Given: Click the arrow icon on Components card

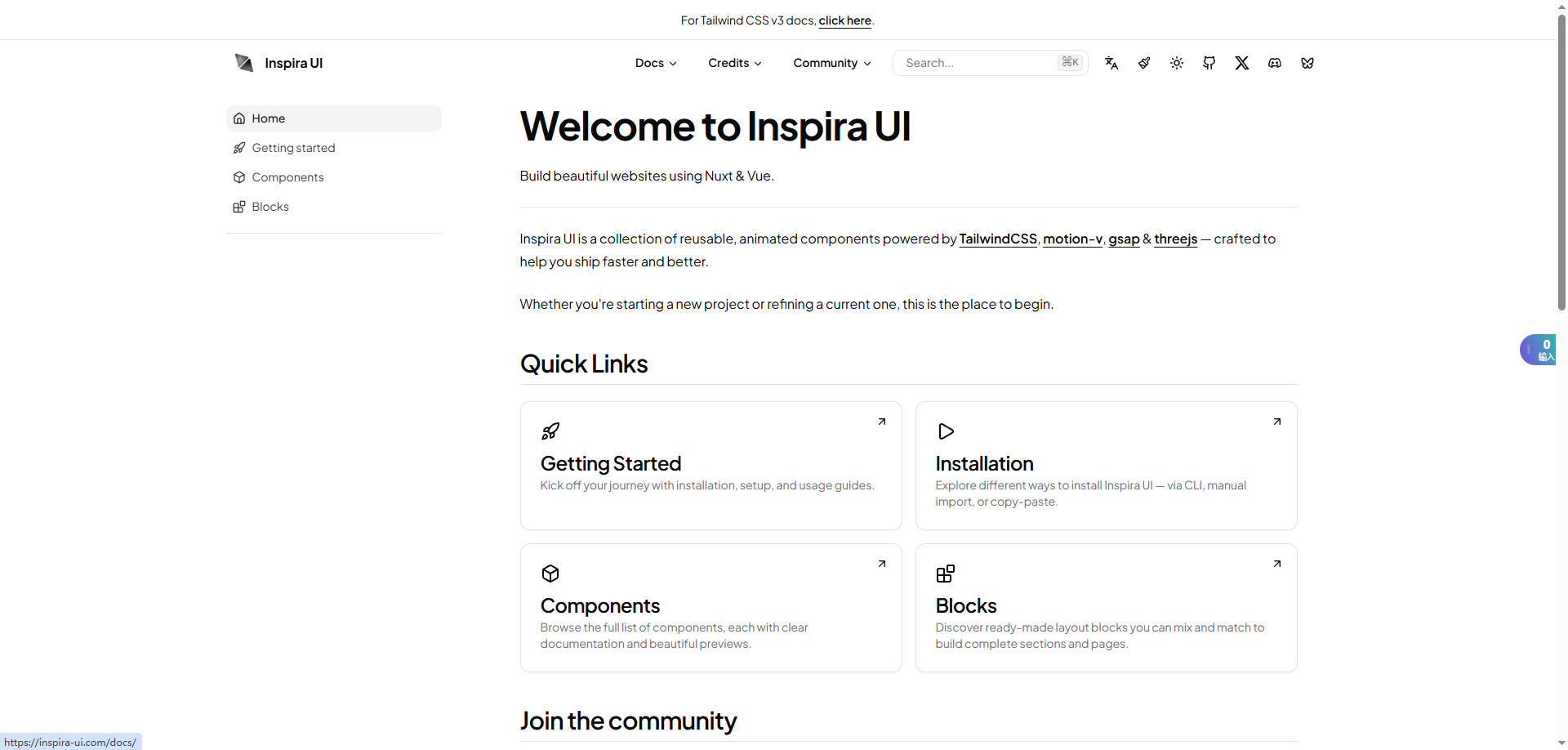Looking at the screenshot, I should (x=882, y=564).
